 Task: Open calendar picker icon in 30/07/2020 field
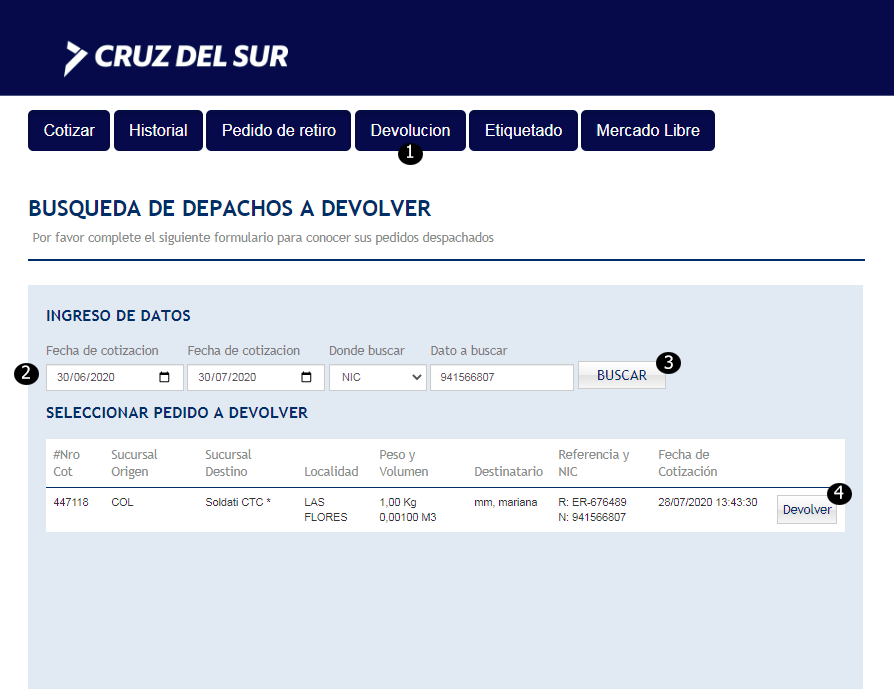point(306,377)
